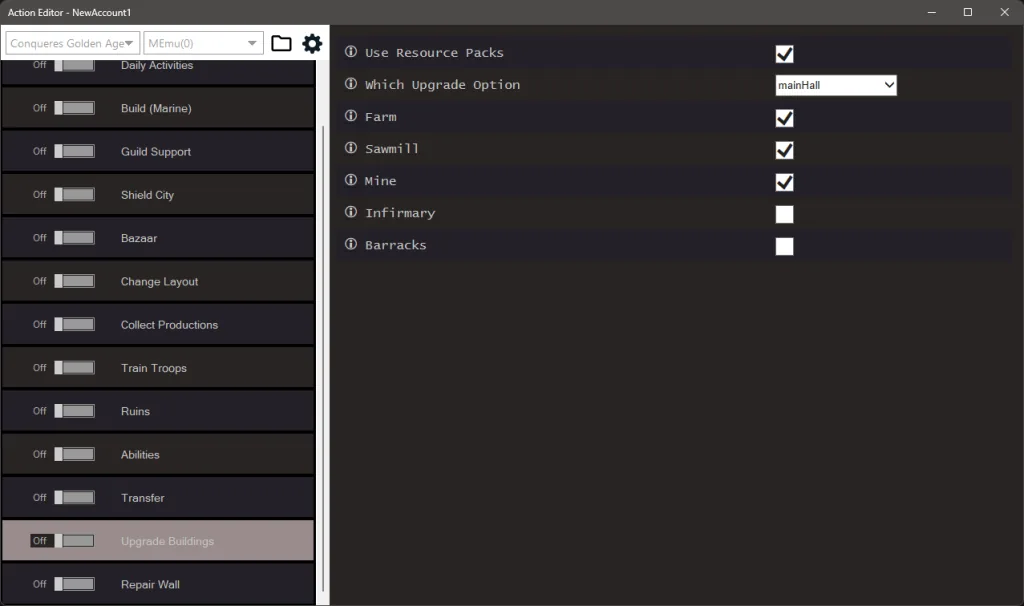Uncheck the Mine checkbox
1024x606 pixels.
(x=784, y=182)
